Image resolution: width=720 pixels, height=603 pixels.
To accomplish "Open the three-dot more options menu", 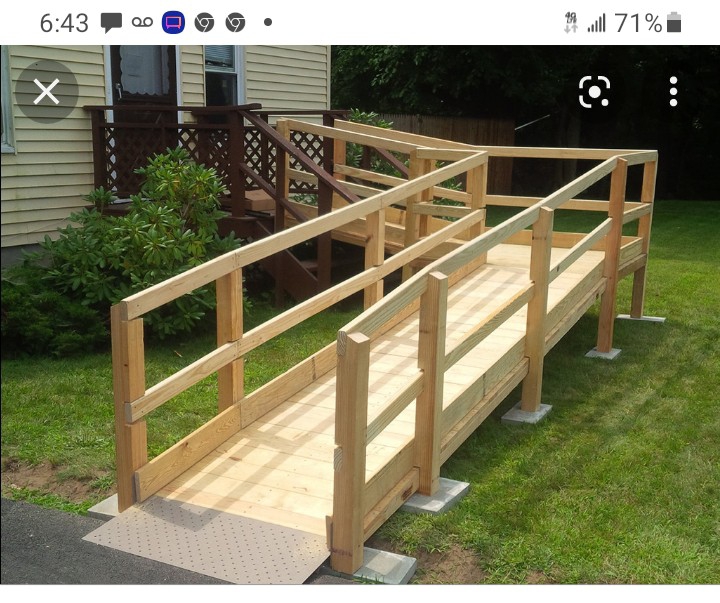I will coord(673,91).
